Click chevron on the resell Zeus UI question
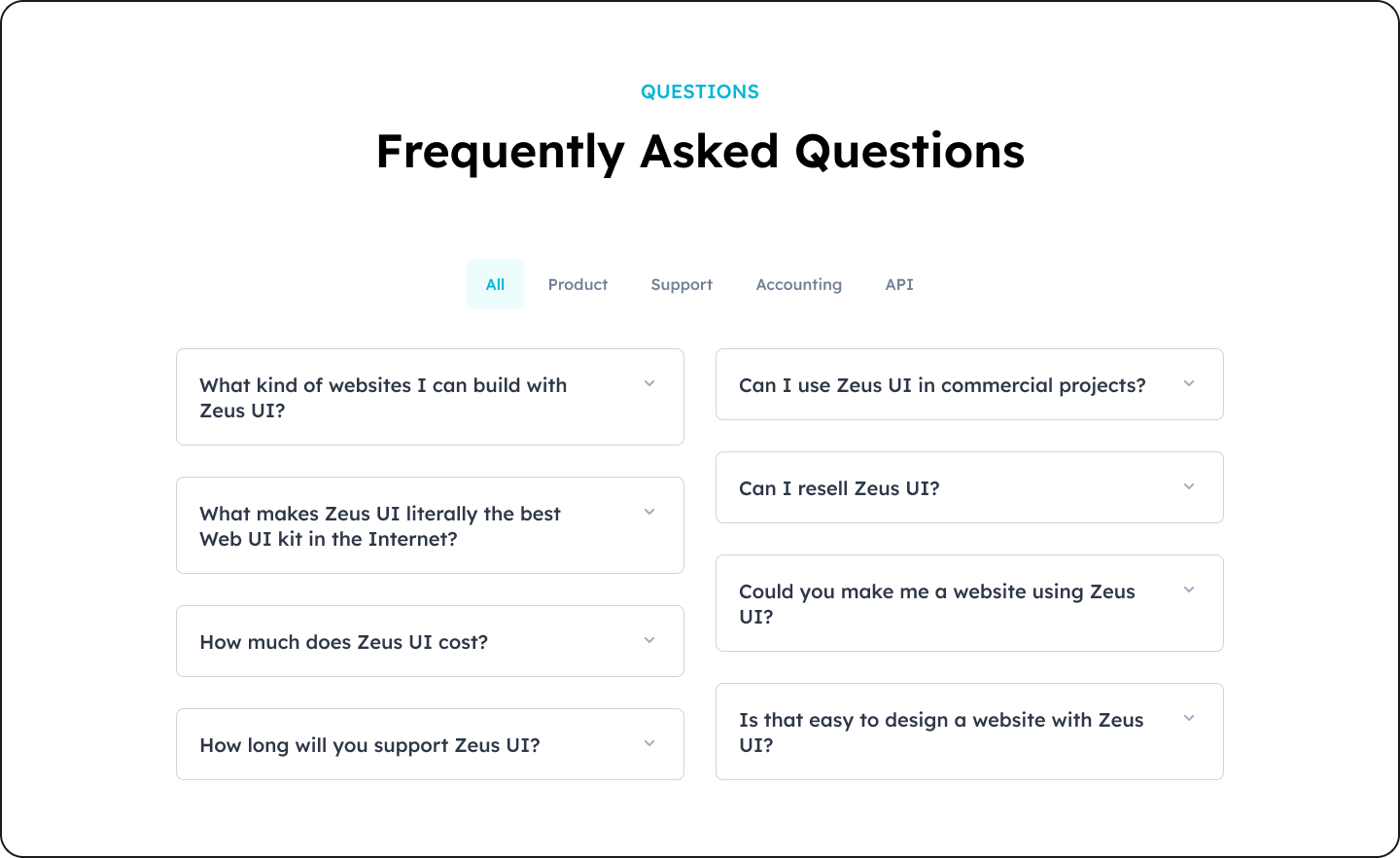 (x=1189, y=487)
